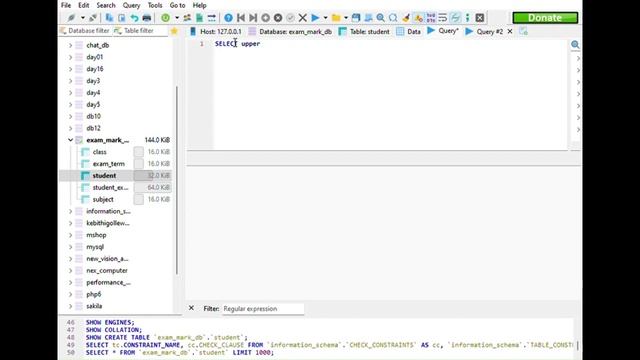Collapse the exam_mark_db database node
Viewport: 640px width, 360px height.
tap(70, 140)
